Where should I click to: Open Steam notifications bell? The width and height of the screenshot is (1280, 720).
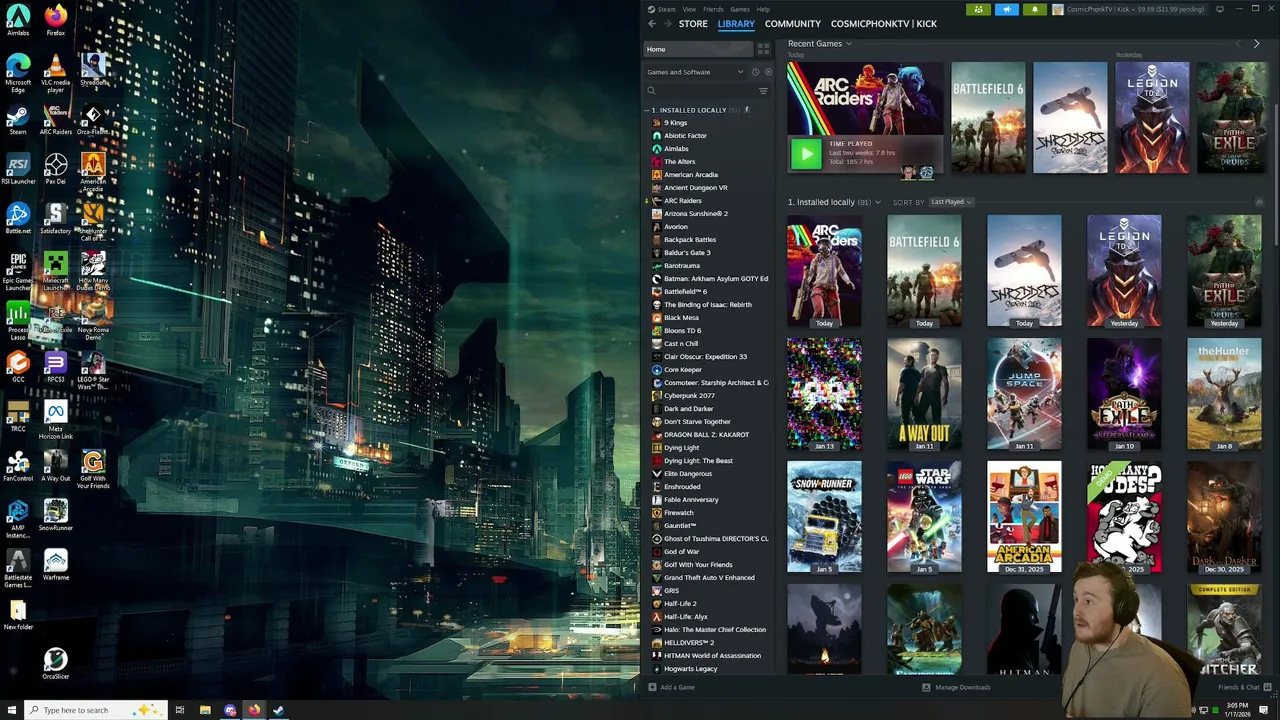coord(1034,9)
